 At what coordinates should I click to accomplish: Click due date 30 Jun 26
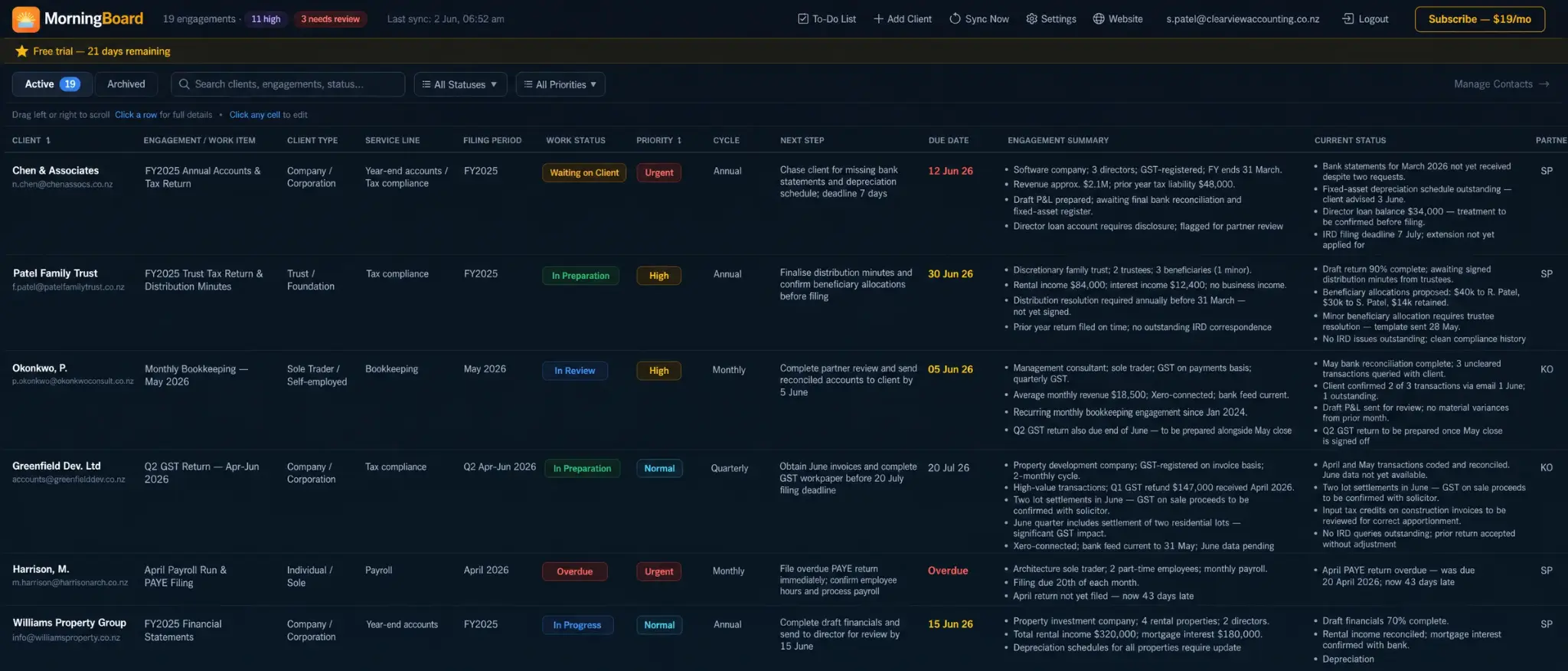[950, 274]
